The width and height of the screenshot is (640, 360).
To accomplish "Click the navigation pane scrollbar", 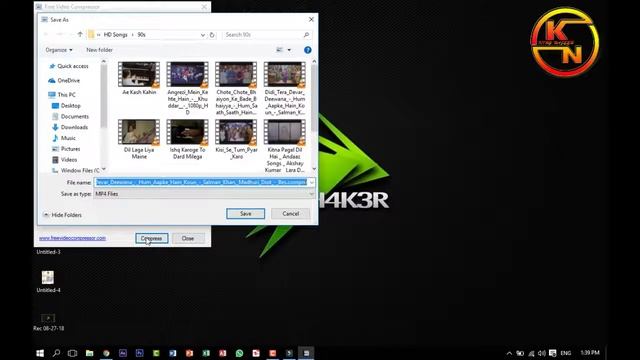I will pyautogui.click(x=104, y=96).
